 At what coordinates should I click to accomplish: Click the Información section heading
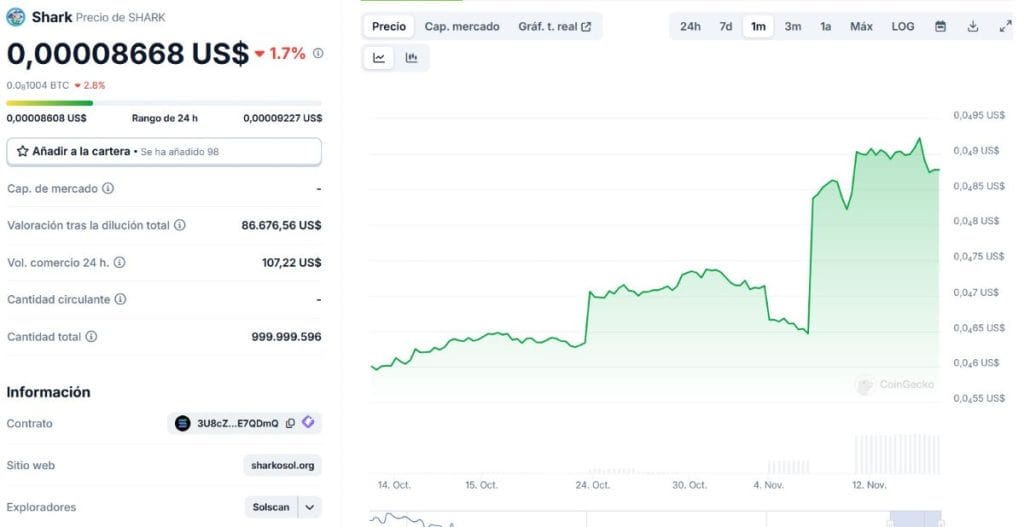pyautogui.click(x=48, y=392)
